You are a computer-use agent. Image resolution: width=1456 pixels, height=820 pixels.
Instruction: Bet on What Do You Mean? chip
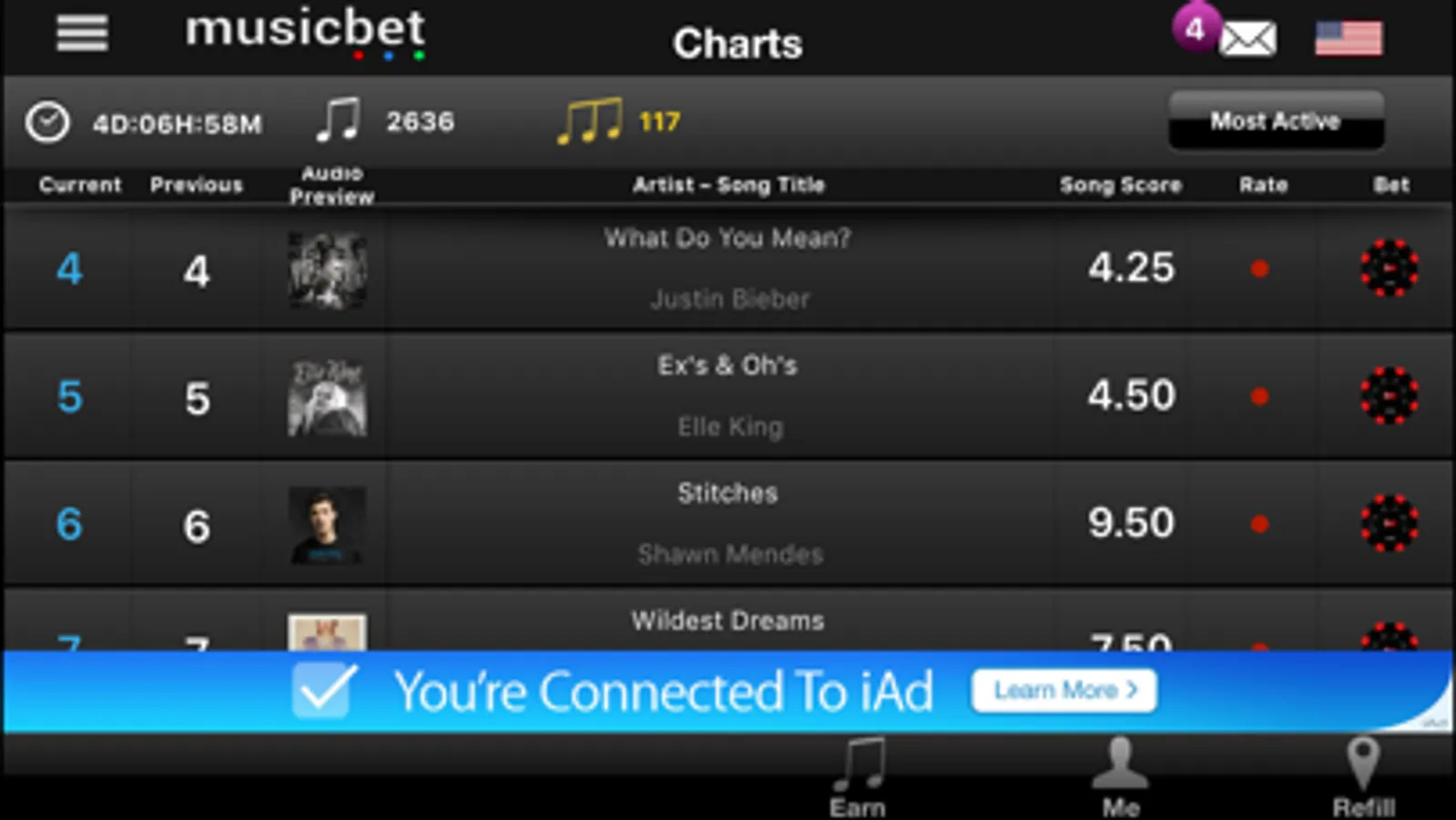(1389, 268)
